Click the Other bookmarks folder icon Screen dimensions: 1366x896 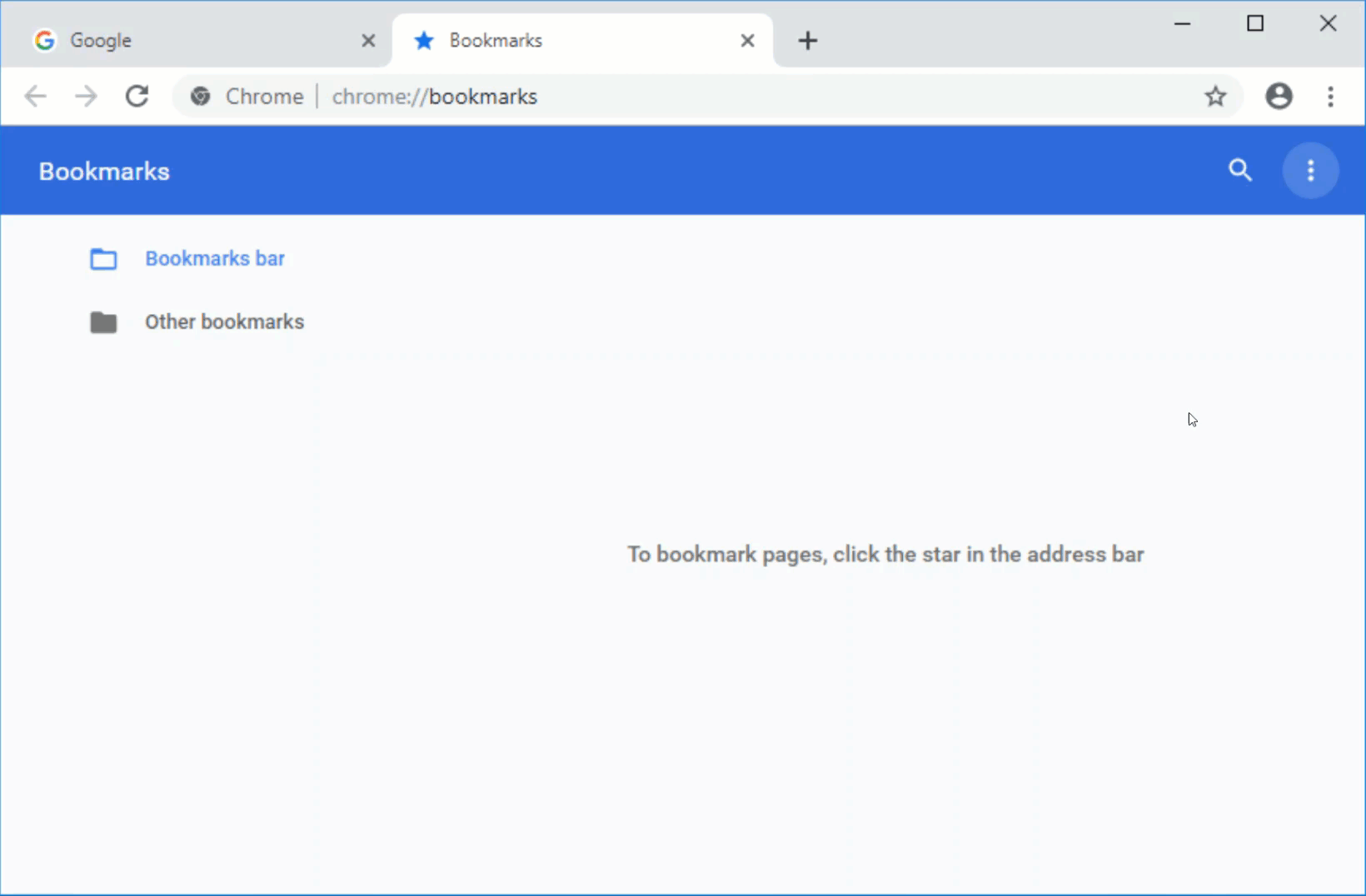(103, 322)
